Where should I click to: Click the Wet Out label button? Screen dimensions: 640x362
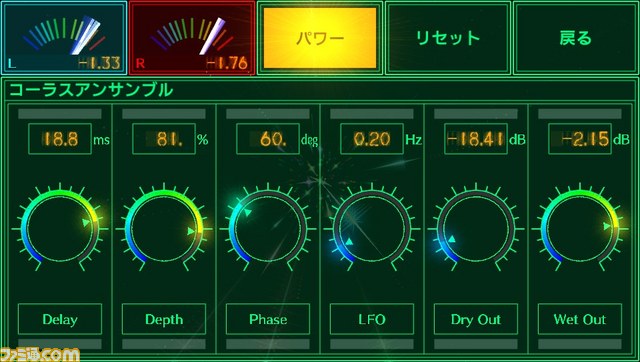coord(580,319)
